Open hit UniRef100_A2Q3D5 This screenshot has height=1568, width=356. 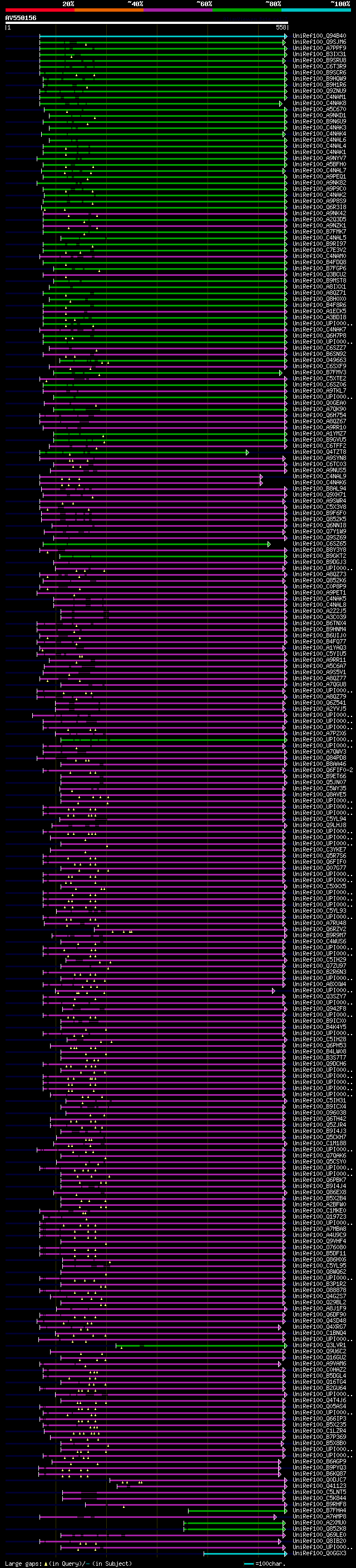coord(319,220)
